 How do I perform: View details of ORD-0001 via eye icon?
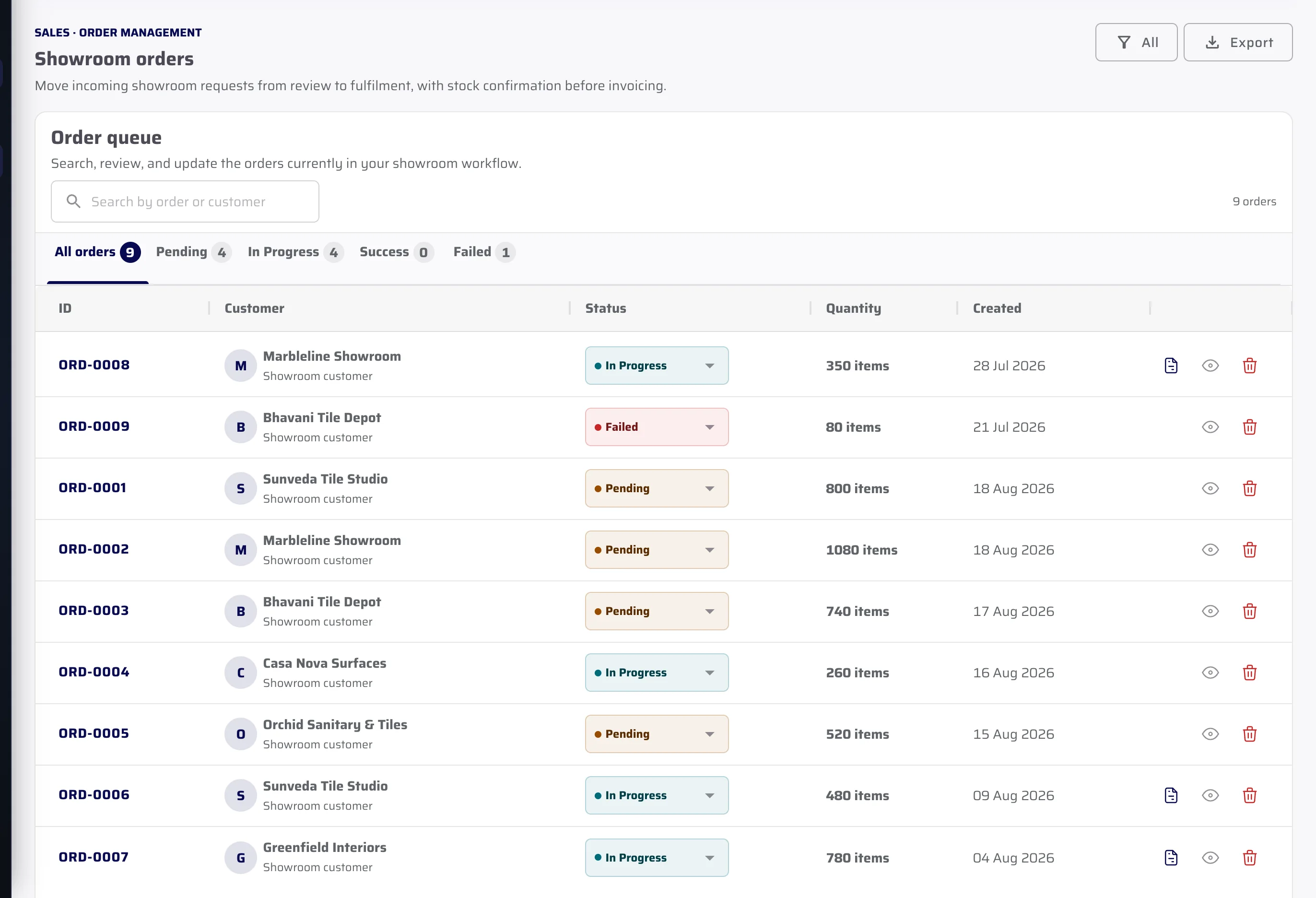pos(1210,488)
